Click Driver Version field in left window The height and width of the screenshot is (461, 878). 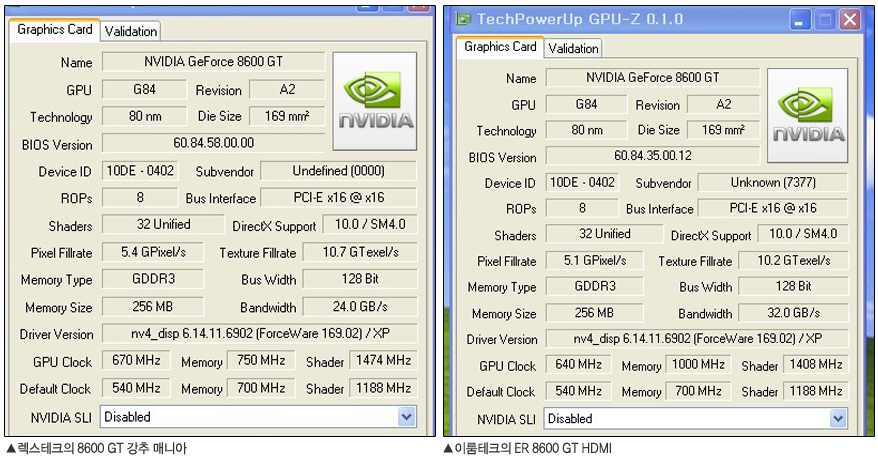point(259,334)
